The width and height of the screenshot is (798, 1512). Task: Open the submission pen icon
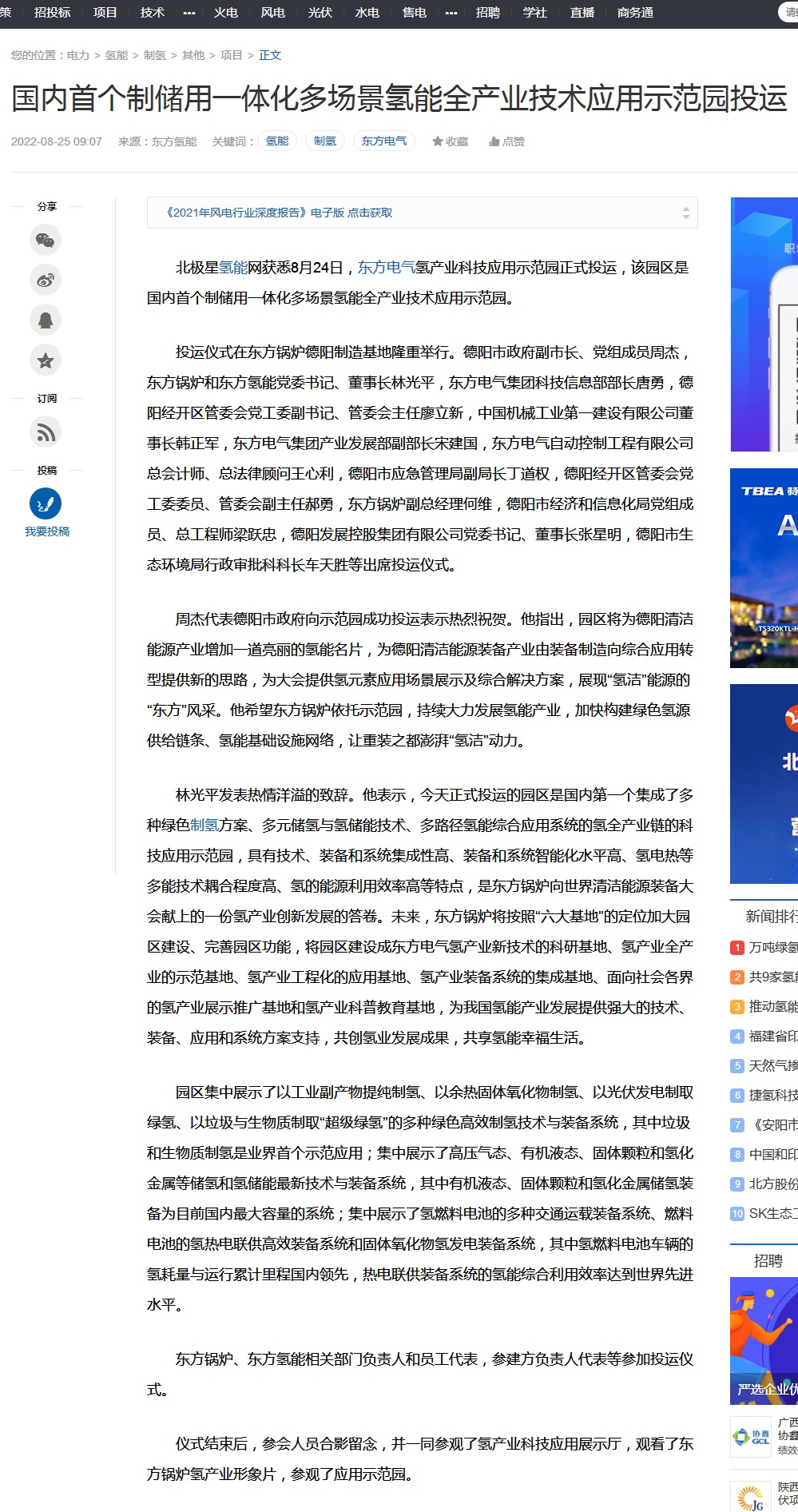click(x=46, y=503)
